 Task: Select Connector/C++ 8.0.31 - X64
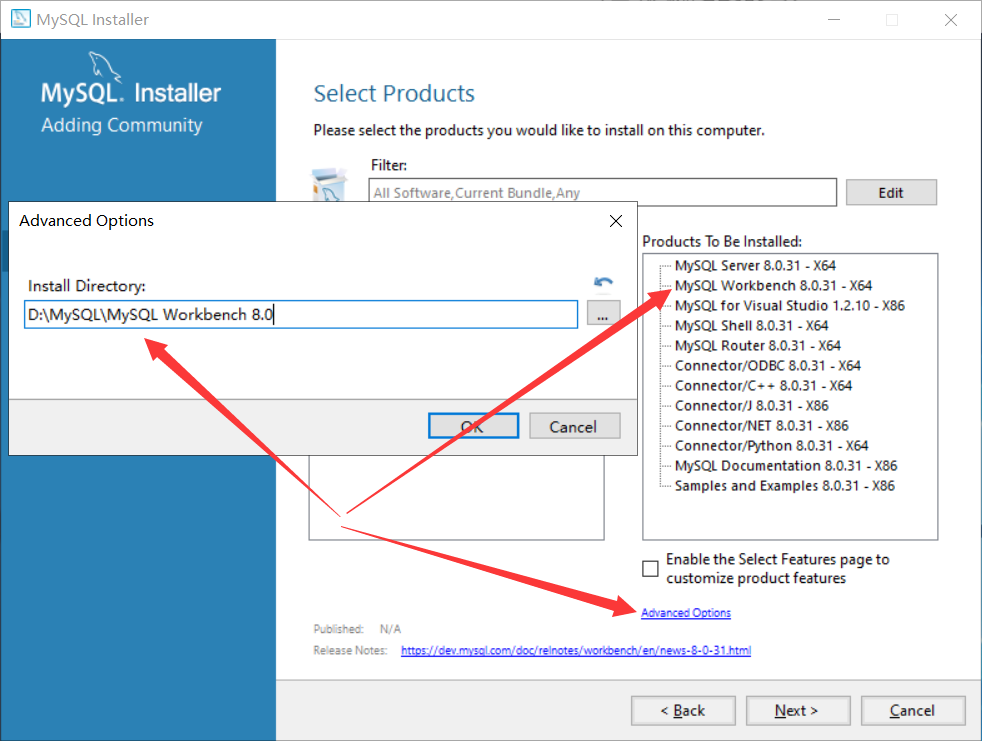click(x=763, y=386)
